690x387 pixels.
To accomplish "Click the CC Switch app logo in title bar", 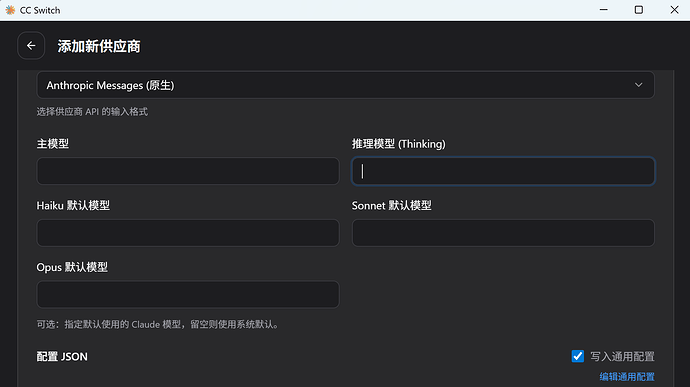I will pyautogui.click(x=10, y=10).
